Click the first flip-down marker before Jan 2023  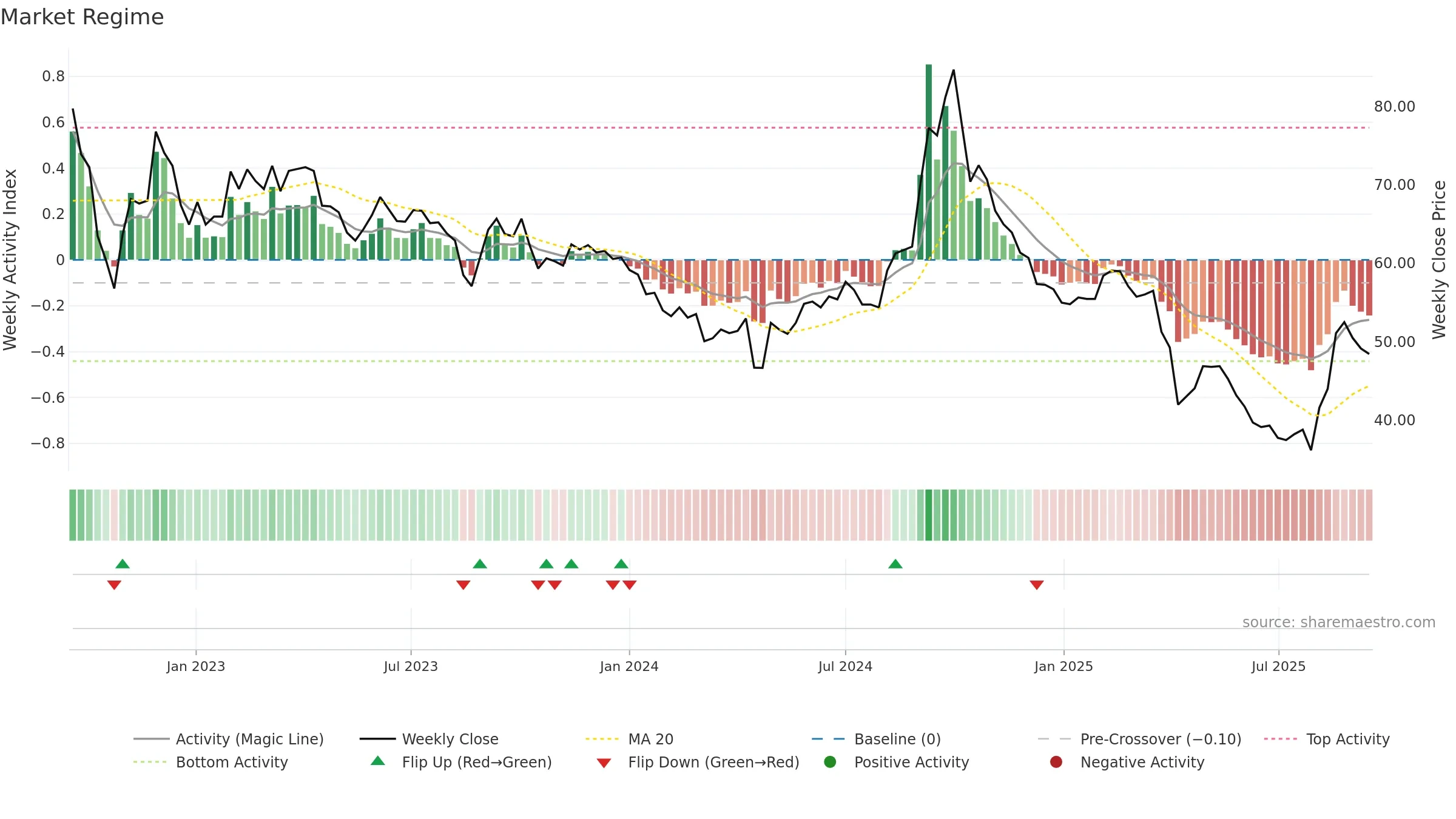coord(114,585)
